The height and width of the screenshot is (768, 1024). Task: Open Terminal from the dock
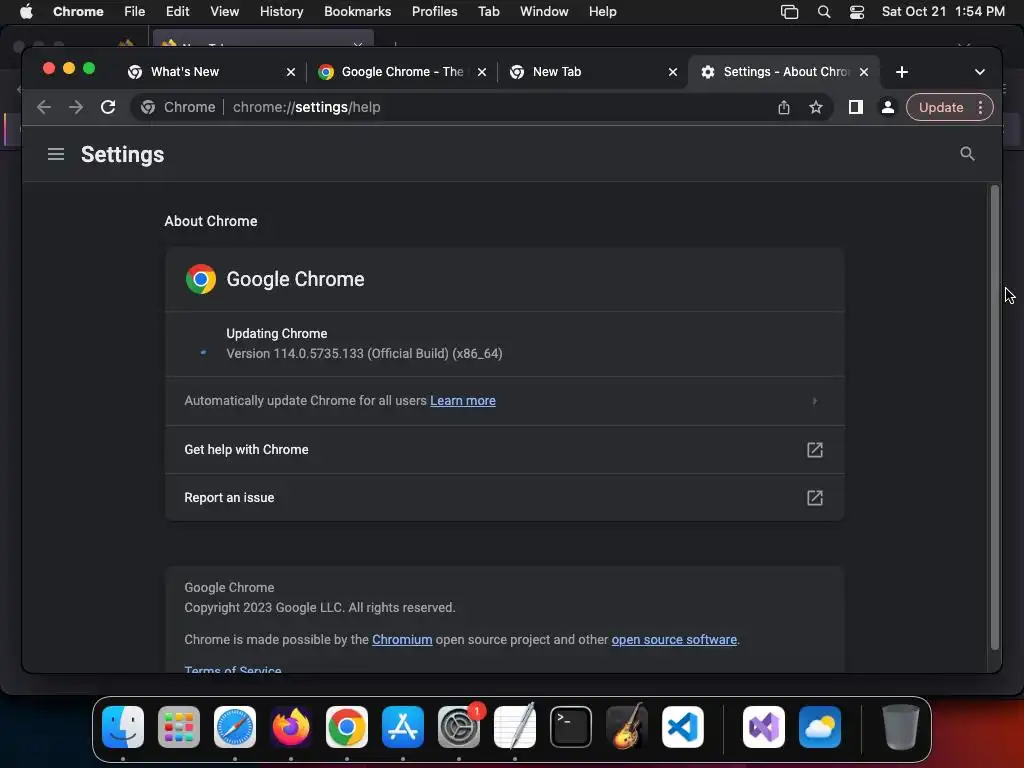point(571,727)
